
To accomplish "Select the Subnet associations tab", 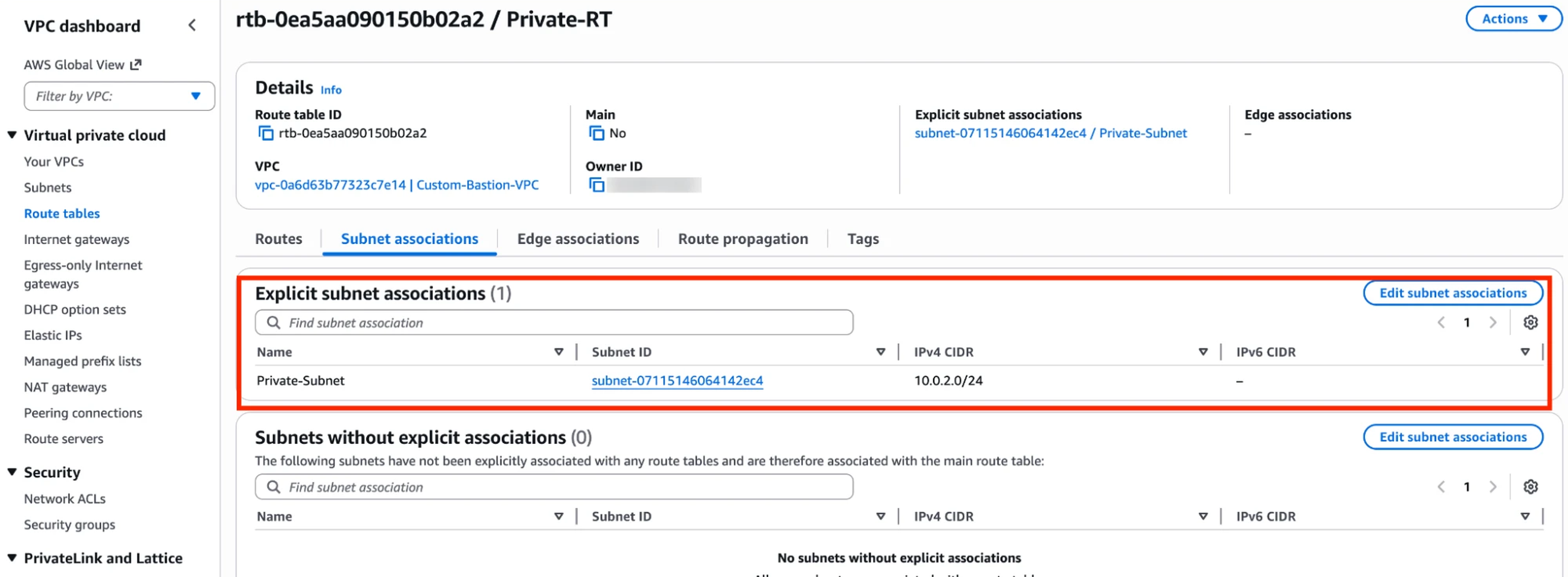I will [410, 239].
